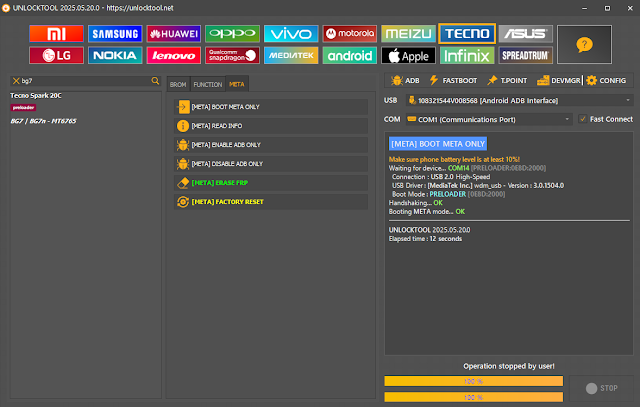640x407 pixels.
Task: Click the STOP button
Action: 602,388
